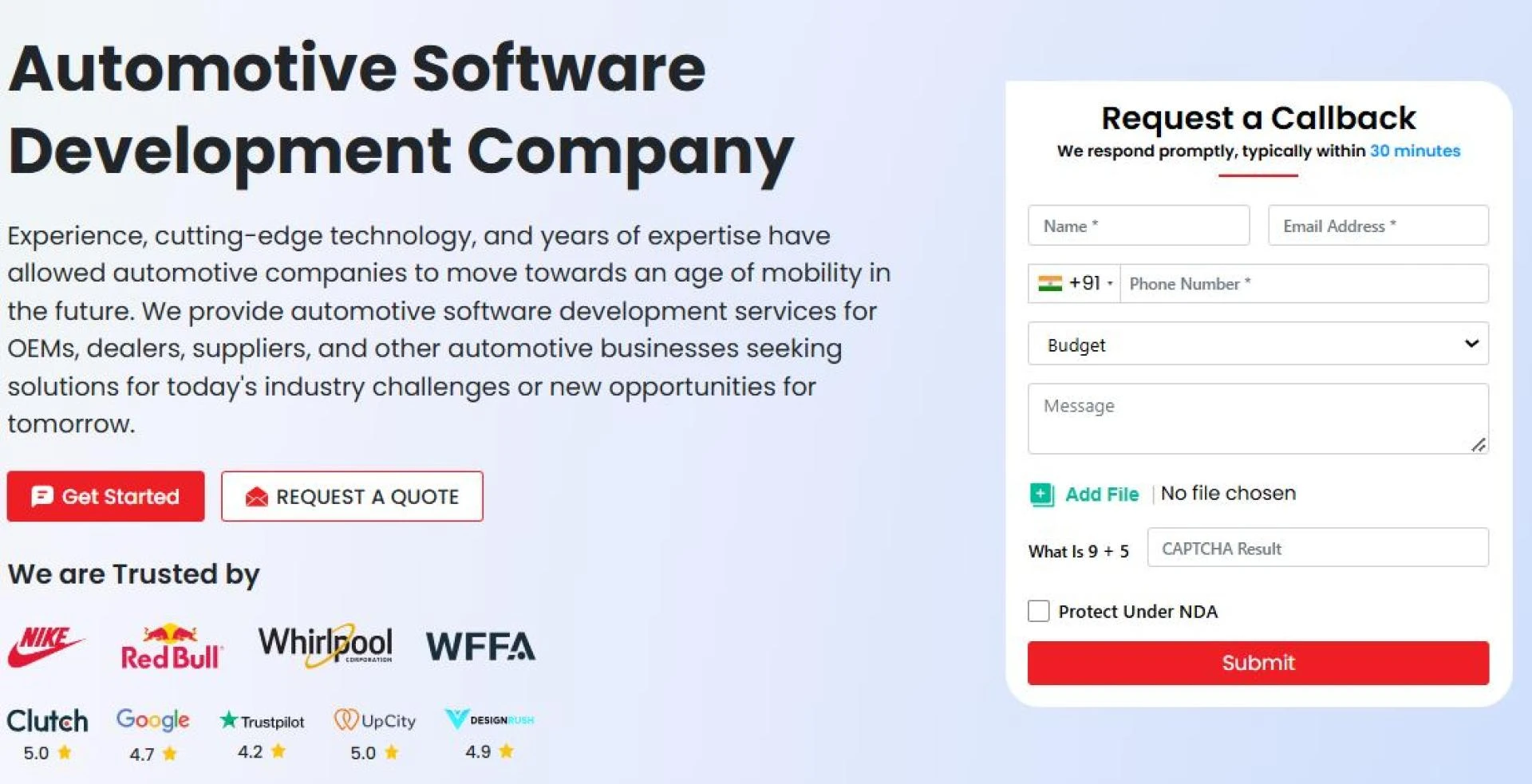Select the Clutch rating icon
This screenshot has height=784, width=1532.
coord(65,751)
